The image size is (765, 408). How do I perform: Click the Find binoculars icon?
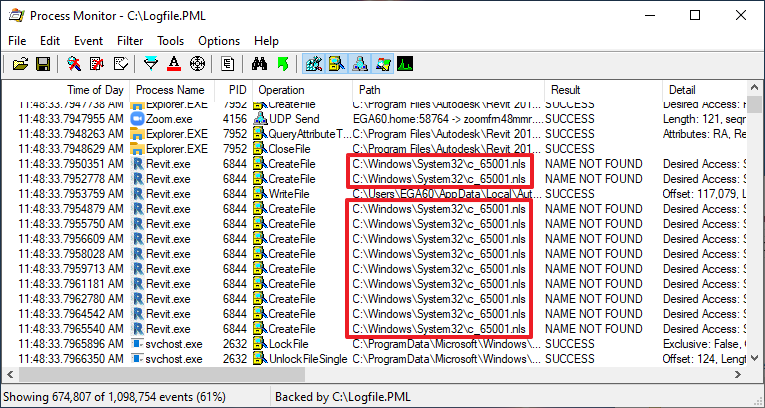pyautogui.click(x=259, y=64)
